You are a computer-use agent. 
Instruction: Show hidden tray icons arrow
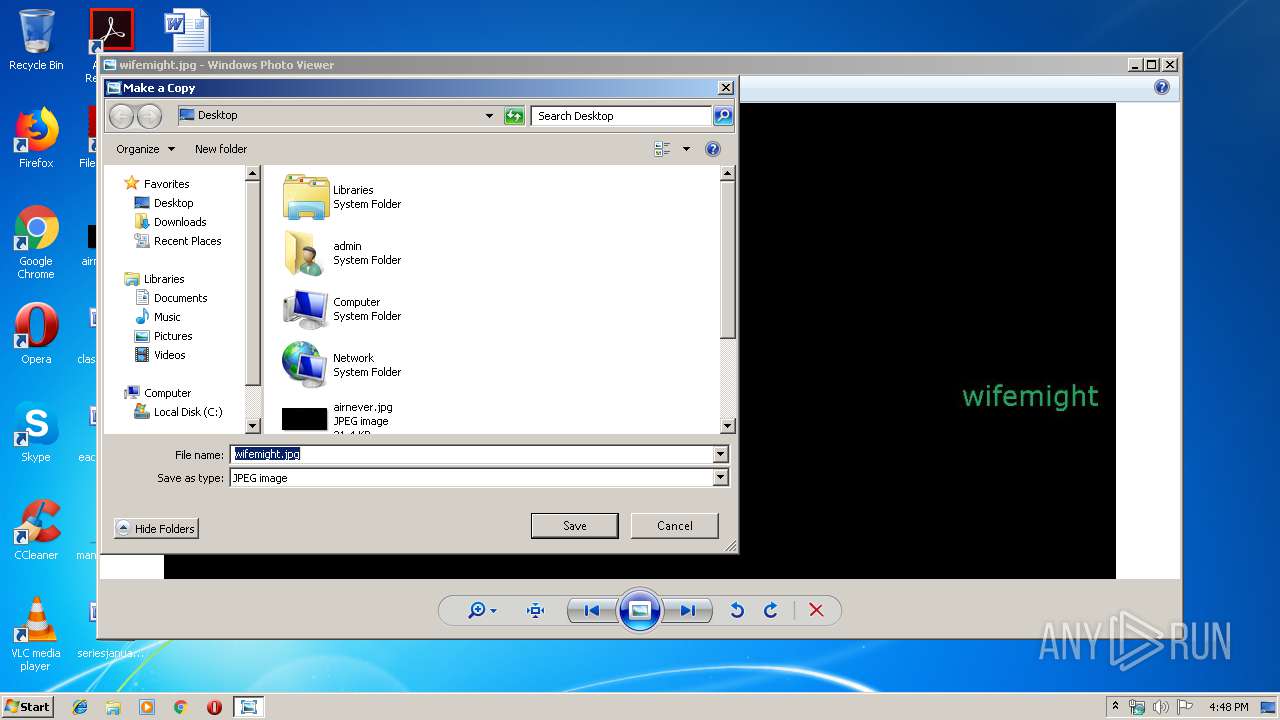1115,707
